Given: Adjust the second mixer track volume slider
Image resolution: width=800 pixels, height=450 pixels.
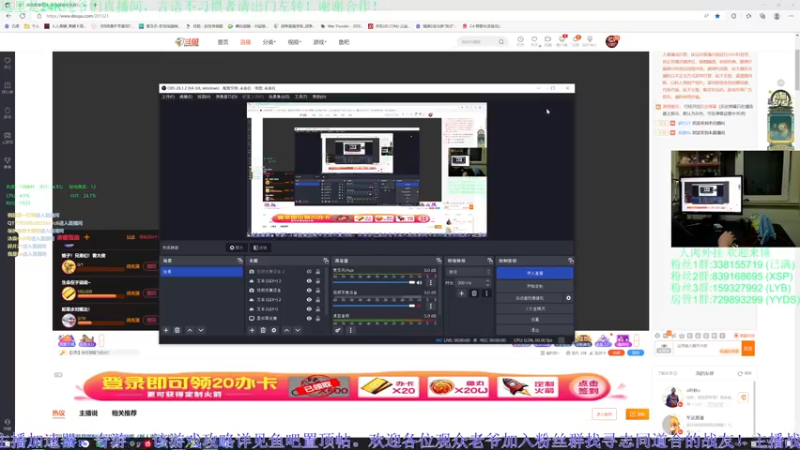Looking at the screenshot, I should tap(374, 306).
